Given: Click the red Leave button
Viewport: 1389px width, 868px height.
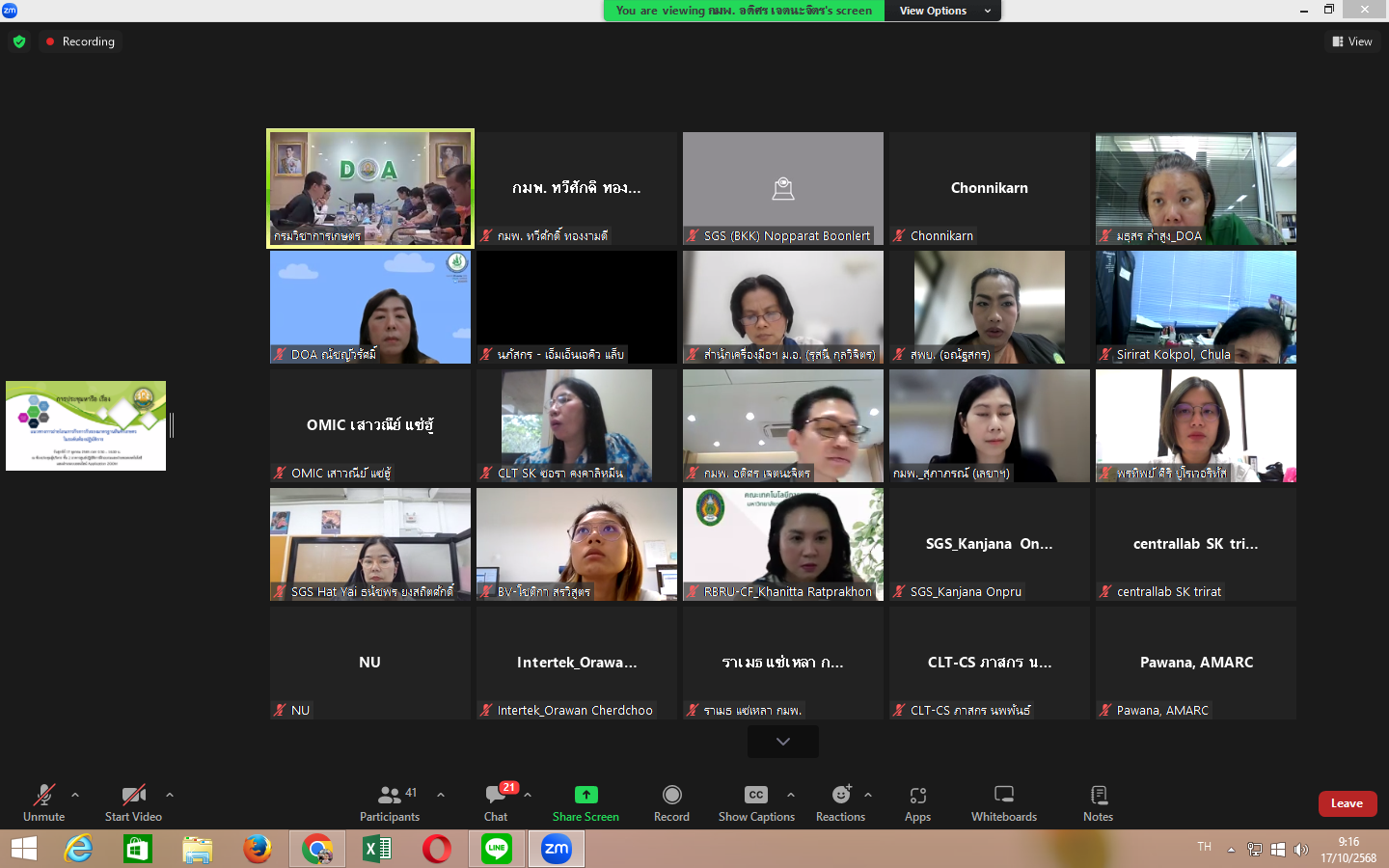Looking at the screenshot, I should click(1347, 803).
